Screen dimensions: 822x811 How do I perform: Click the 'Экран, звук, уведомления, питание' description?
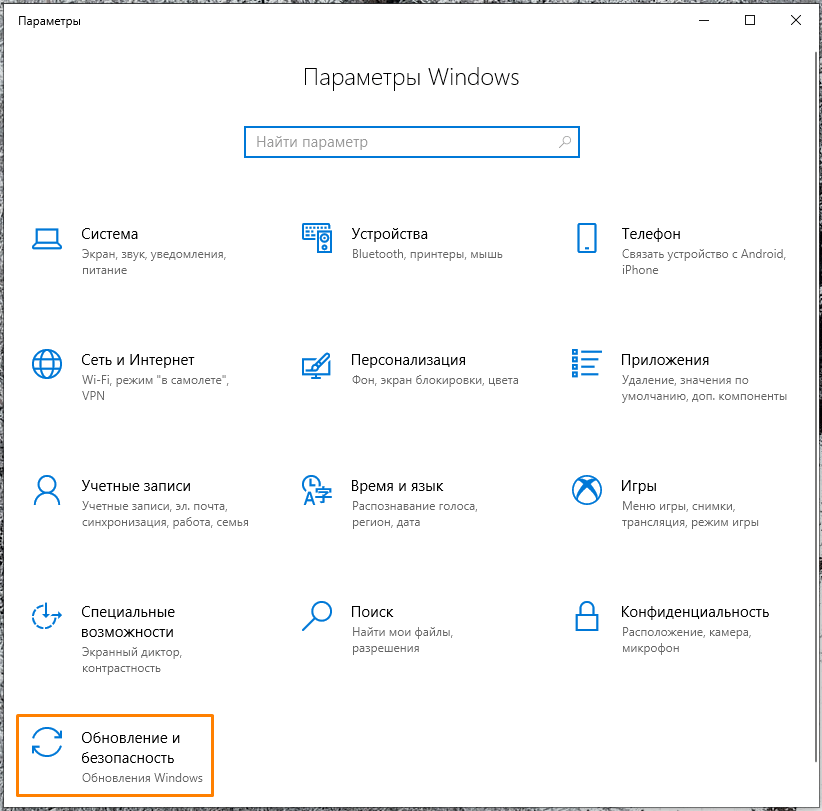point(154,262)
